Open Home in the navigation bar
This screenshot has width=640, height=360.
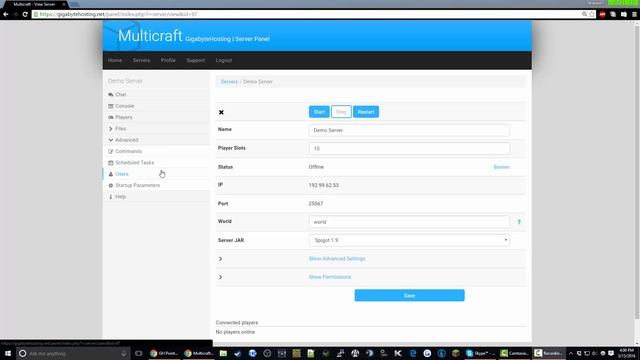point(115,60)
